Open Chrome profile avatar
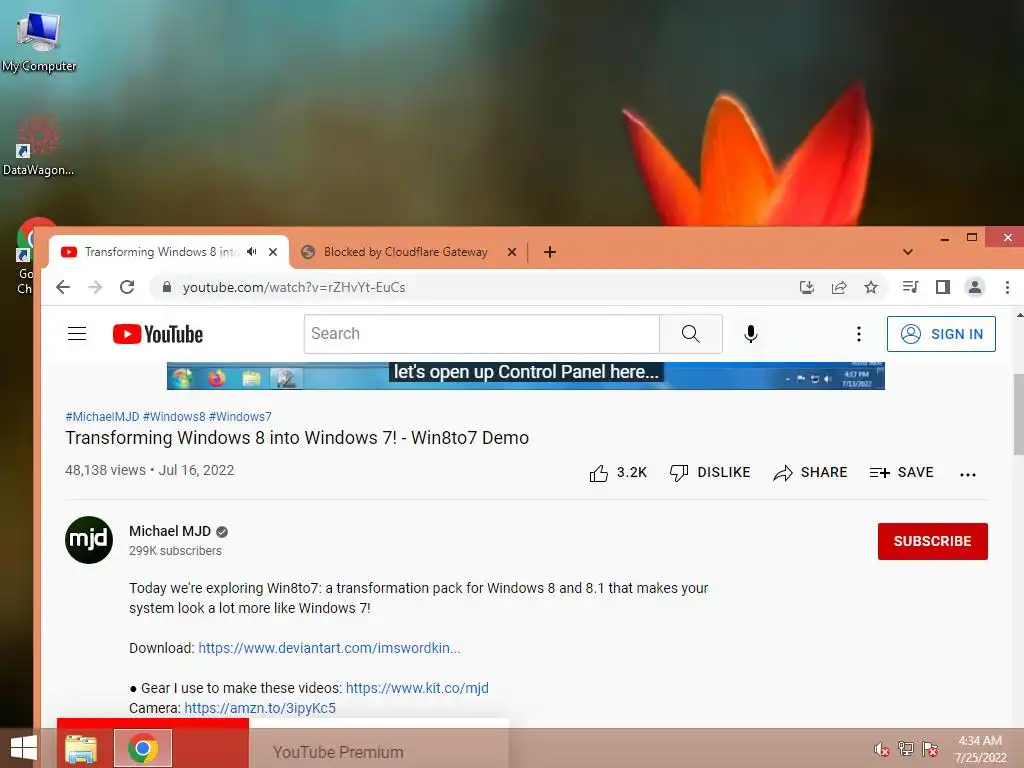This screenshot has height=768, width=1024. [x=975, y=287]
